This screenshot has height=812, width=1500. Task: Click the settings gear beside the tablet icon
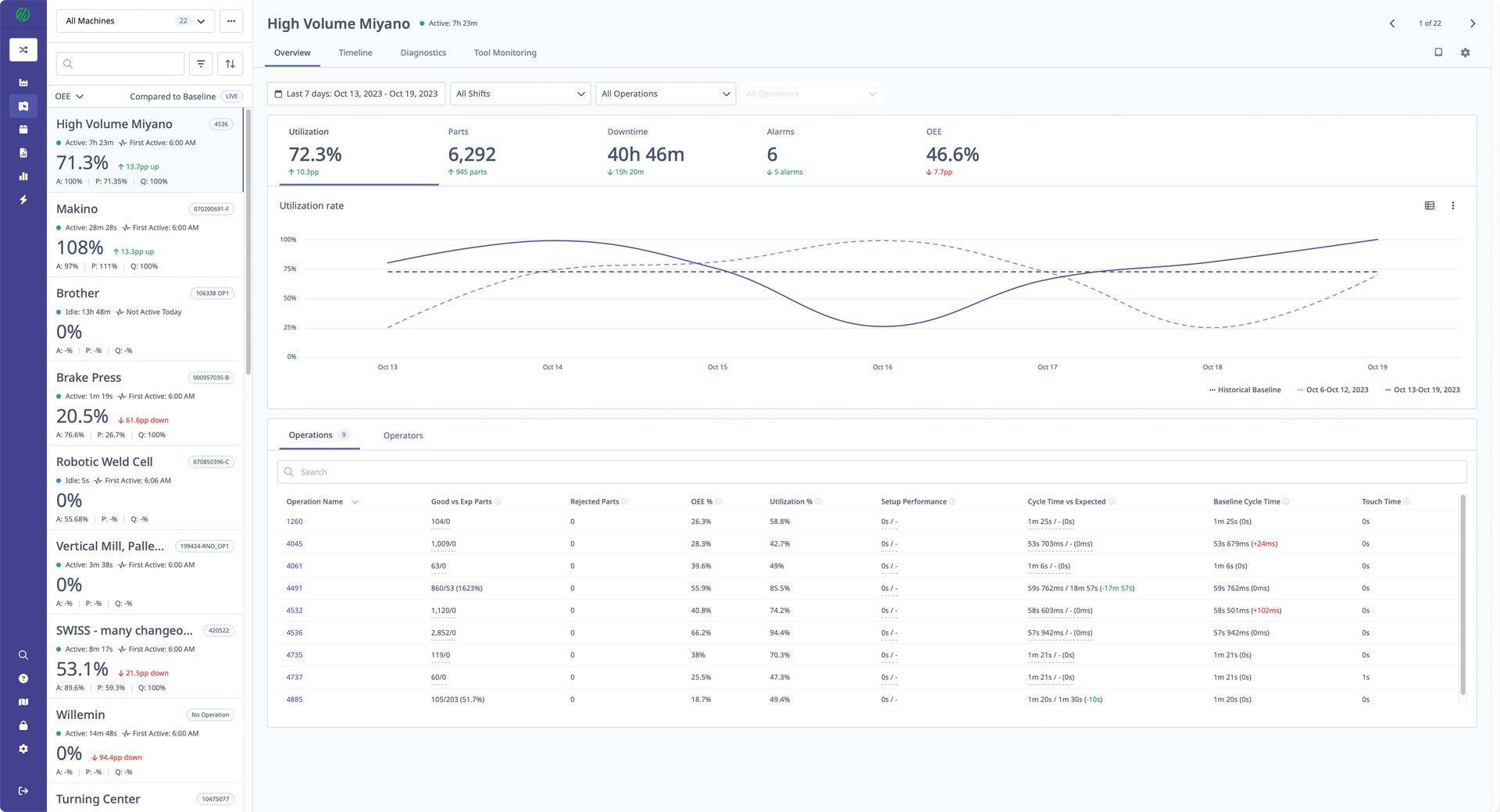[1466, 52]
